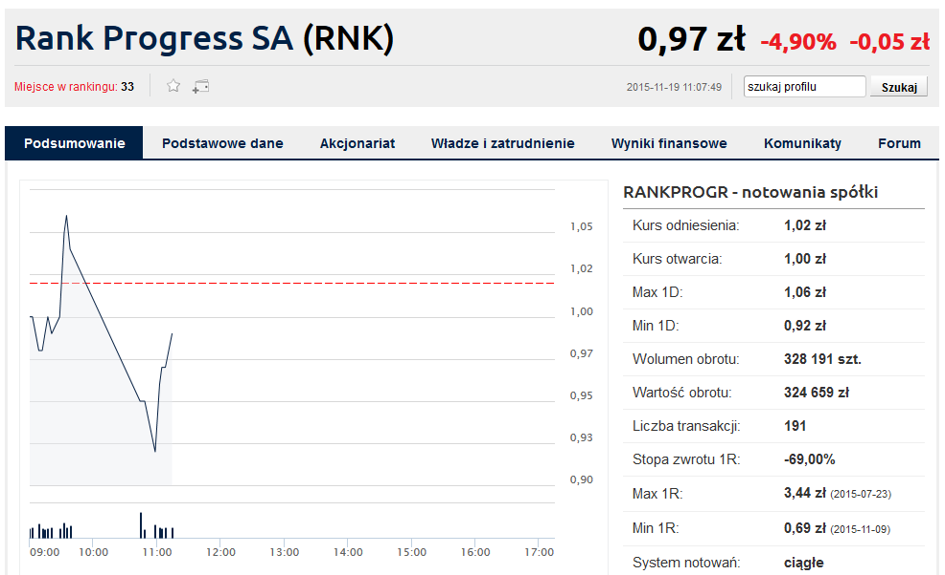Click the star icon to favorite RNK

pos(173,86)
